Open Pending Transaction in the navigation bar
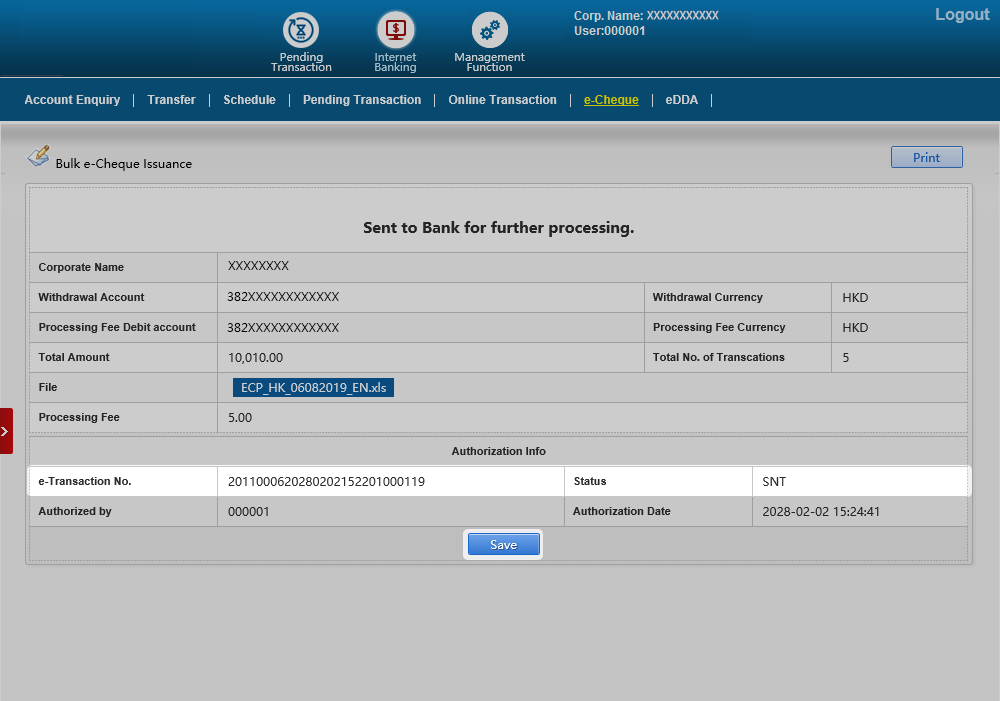Screen dimensions: 1000x701 pos(362,100)
